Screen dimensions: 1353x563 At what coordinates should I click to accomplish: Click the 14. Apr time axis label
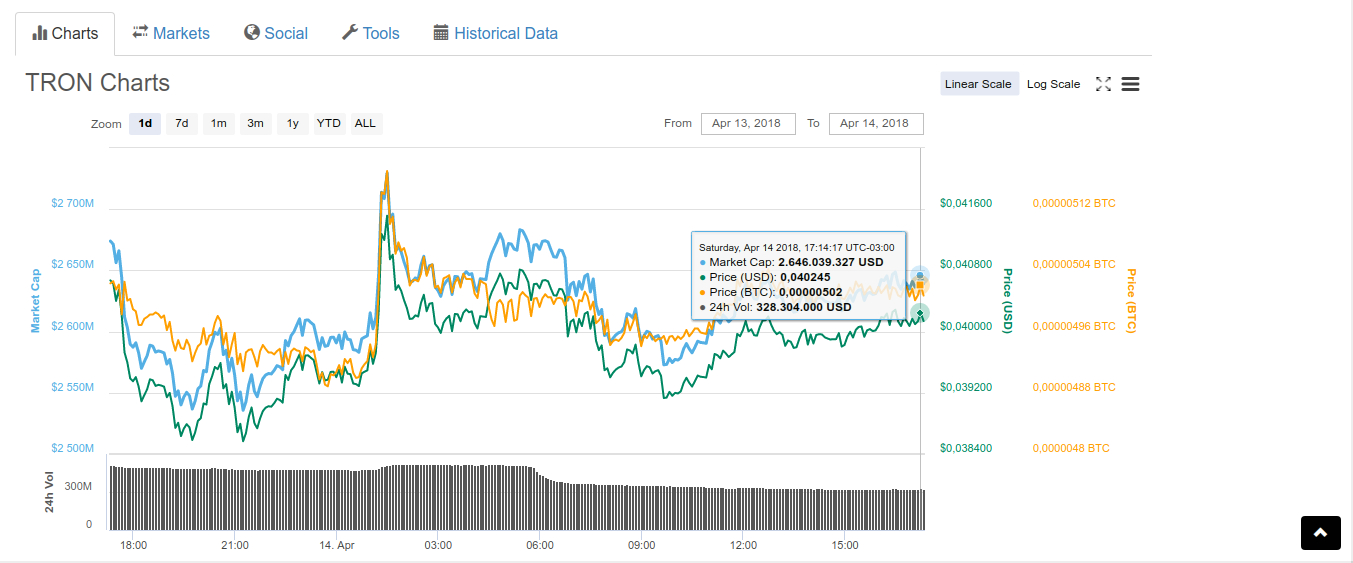(337, 546)
